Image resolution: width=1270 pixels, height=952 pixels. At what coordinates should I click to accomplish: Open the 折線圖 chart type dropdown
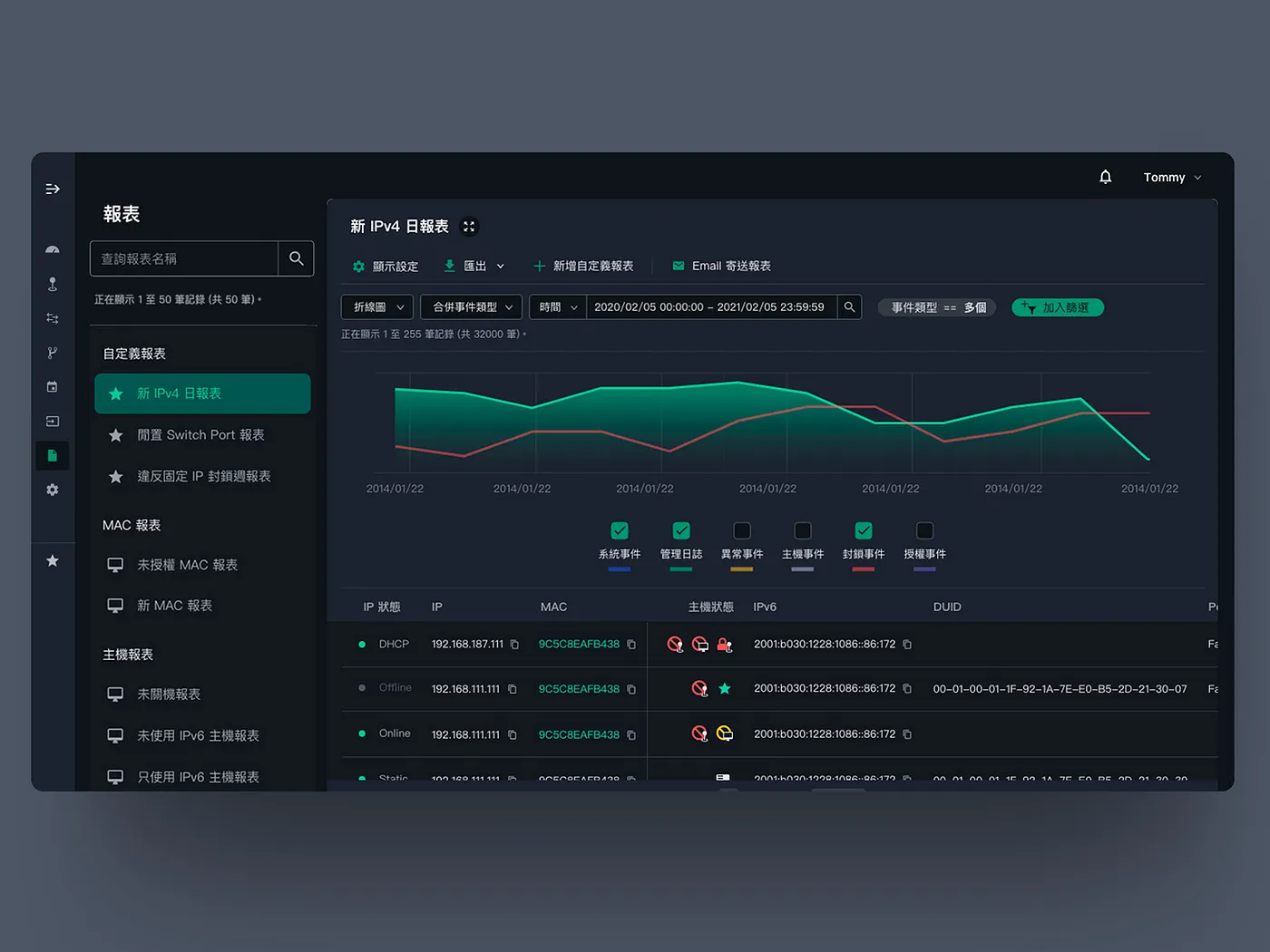377,307
